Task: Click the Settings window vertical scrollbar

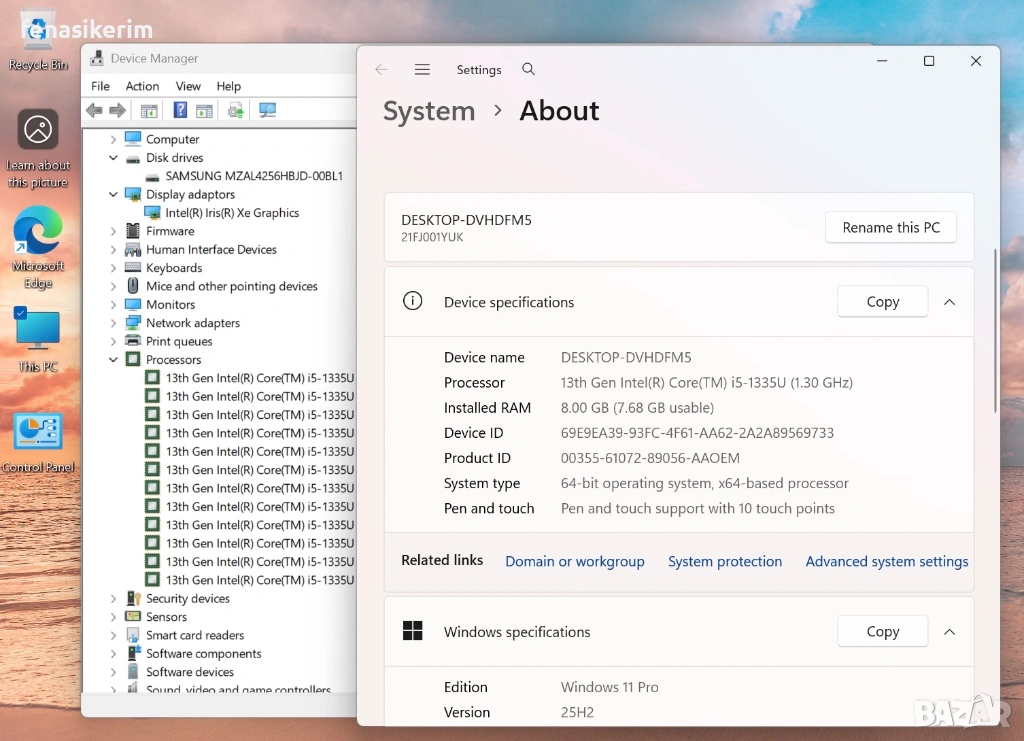Action: click(995, 330)
